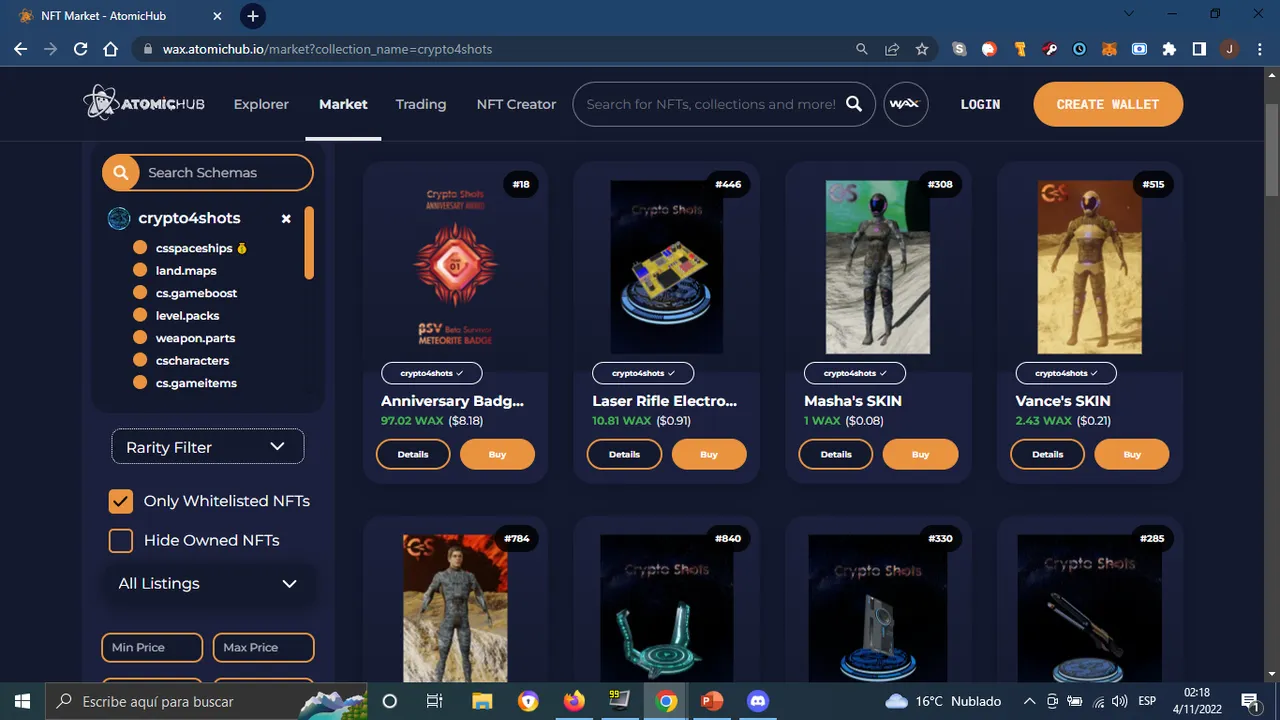
Task: Open the All Listings dropdown
Action: point(208,583)
